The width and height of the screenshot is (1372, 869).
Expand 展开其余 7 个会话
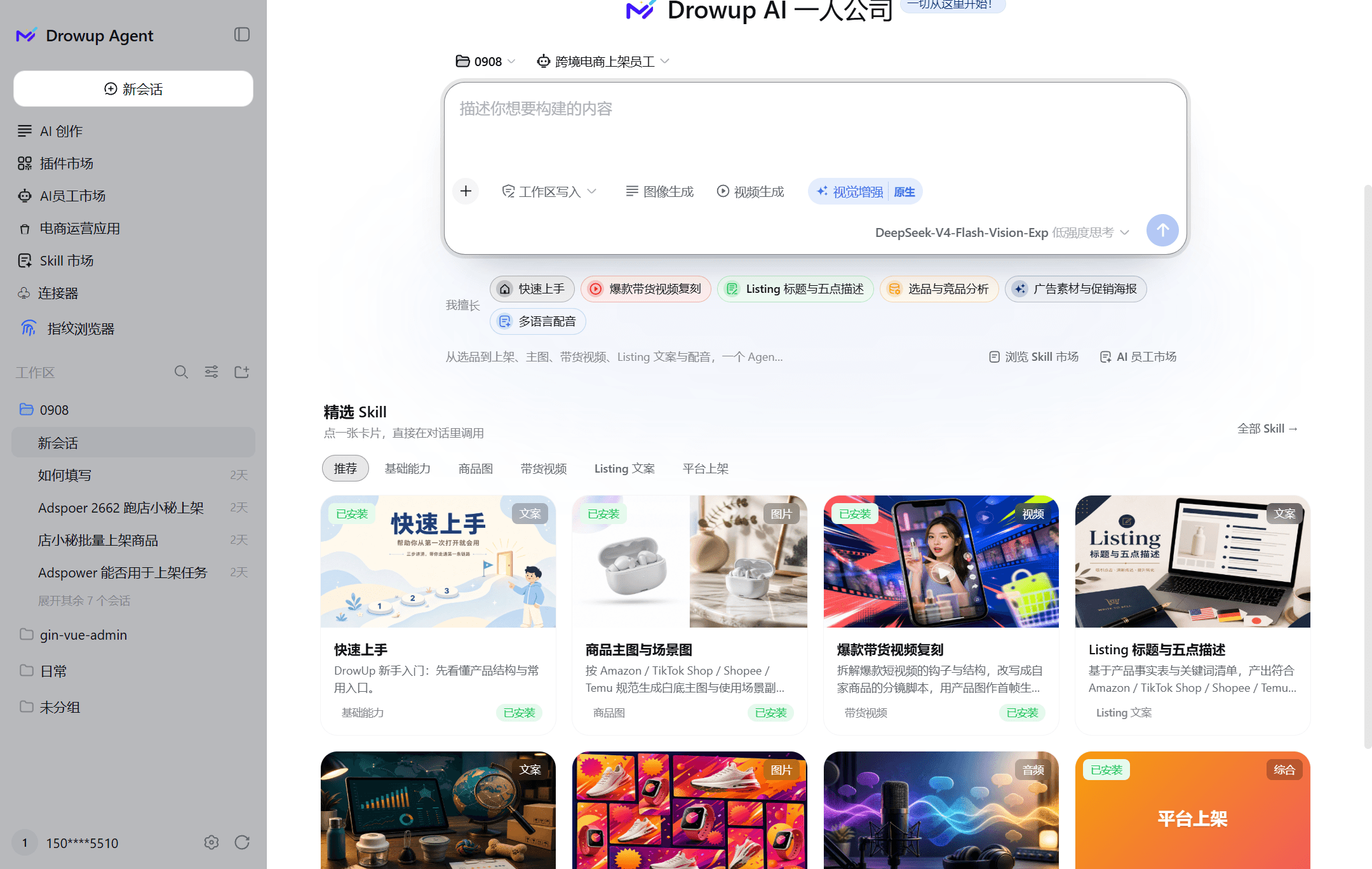click(x=84, y=601)
